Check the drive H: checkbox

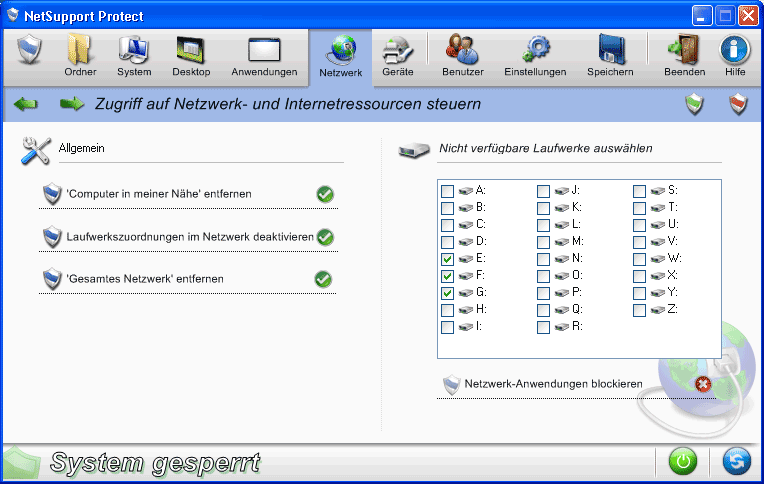pyautogui.click(x=447, y=310)
